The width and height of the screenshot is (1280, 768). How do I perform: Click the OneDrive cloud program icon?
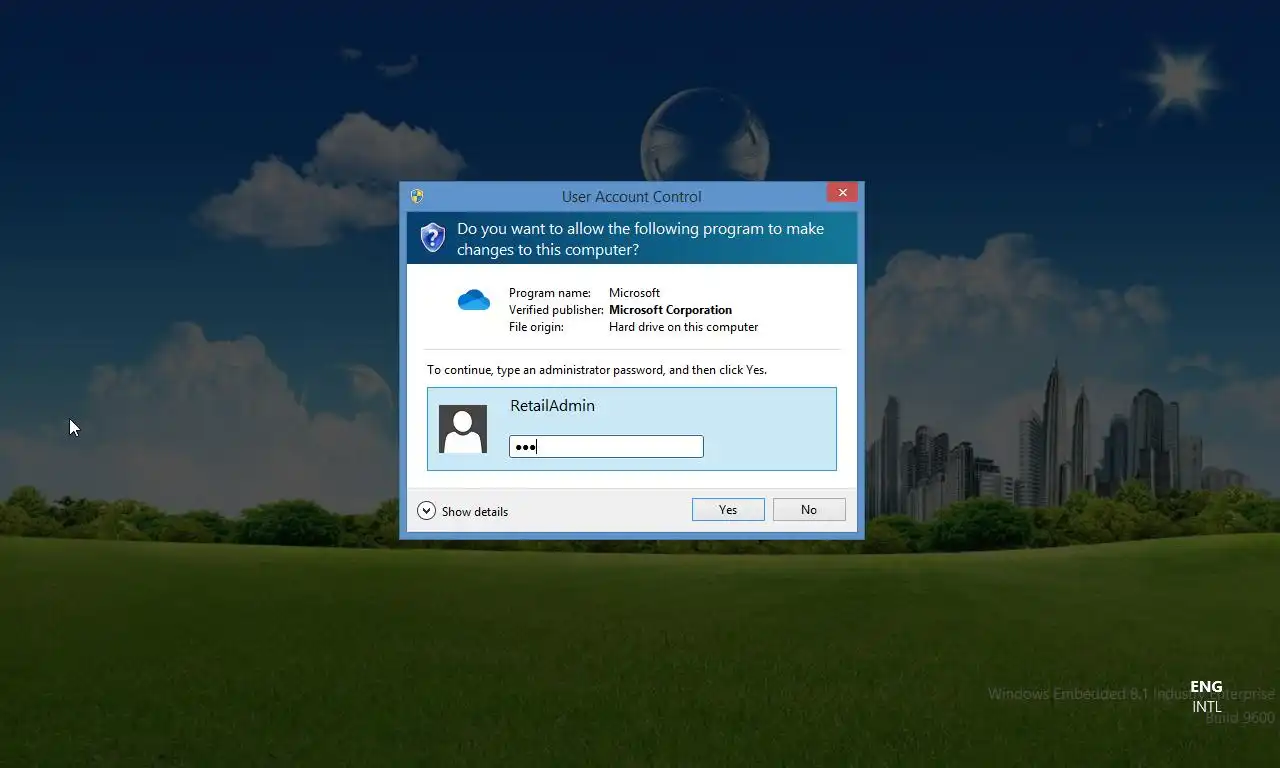(474, 300)
